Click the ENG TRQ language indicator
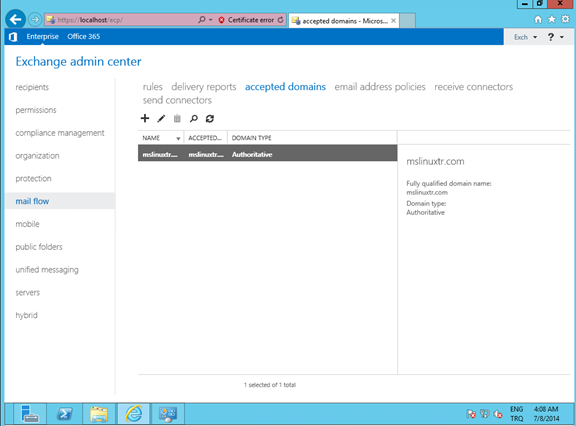 (x=516, y=414)
